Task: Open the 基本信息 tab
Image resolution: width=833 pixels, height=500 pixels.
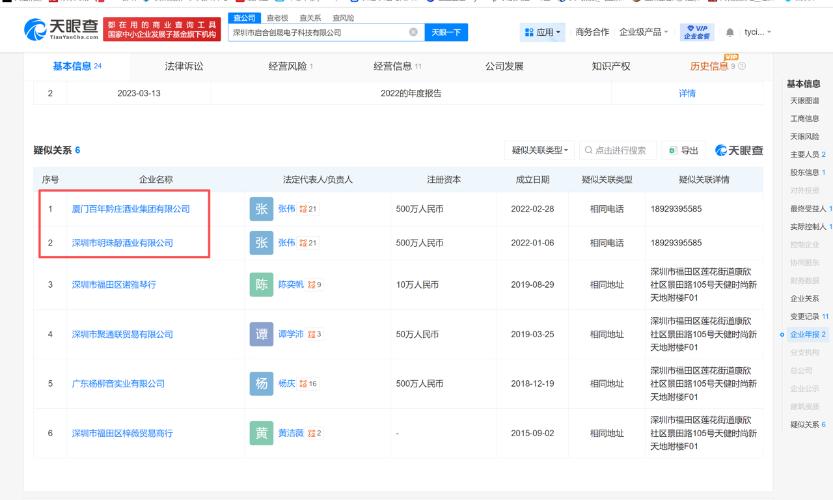Action: tap(77, 66)
